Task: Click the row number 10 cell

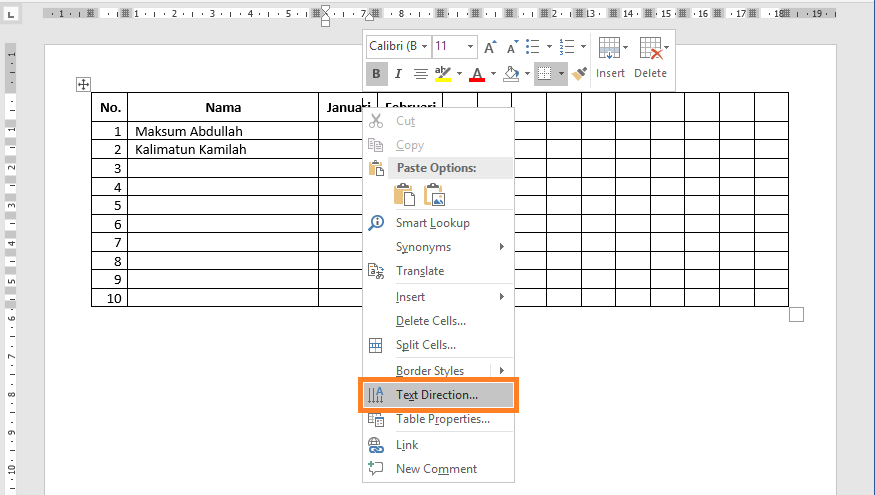Action: point(110,298)
